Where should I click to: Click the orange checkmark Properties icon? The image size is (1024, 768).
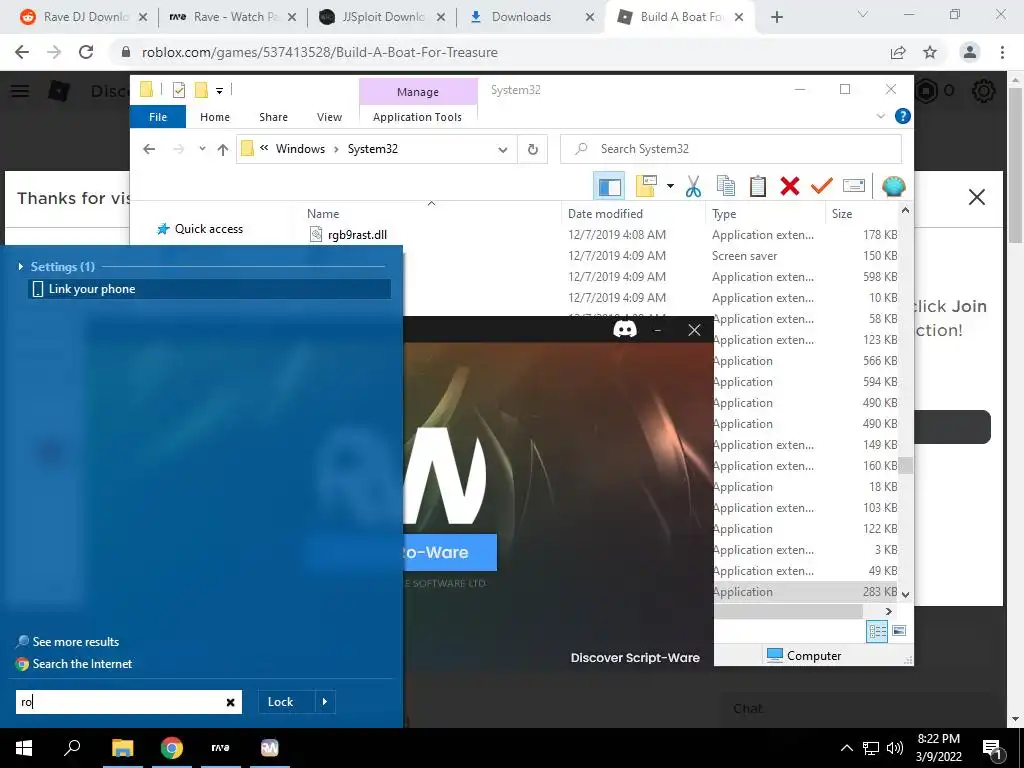822,186
